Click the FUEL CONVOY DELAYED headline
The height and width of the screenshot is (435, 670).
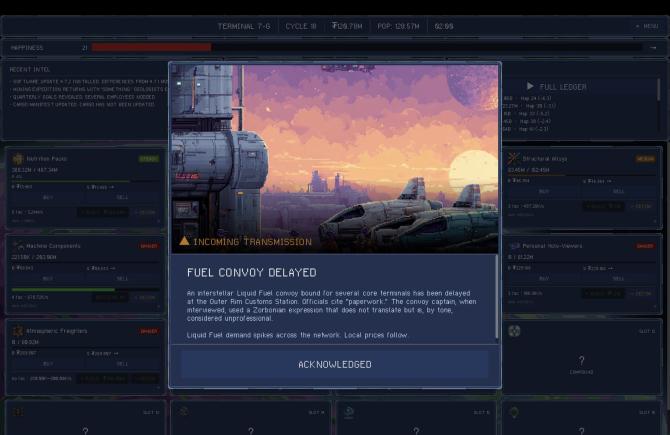tap(252, 273)
